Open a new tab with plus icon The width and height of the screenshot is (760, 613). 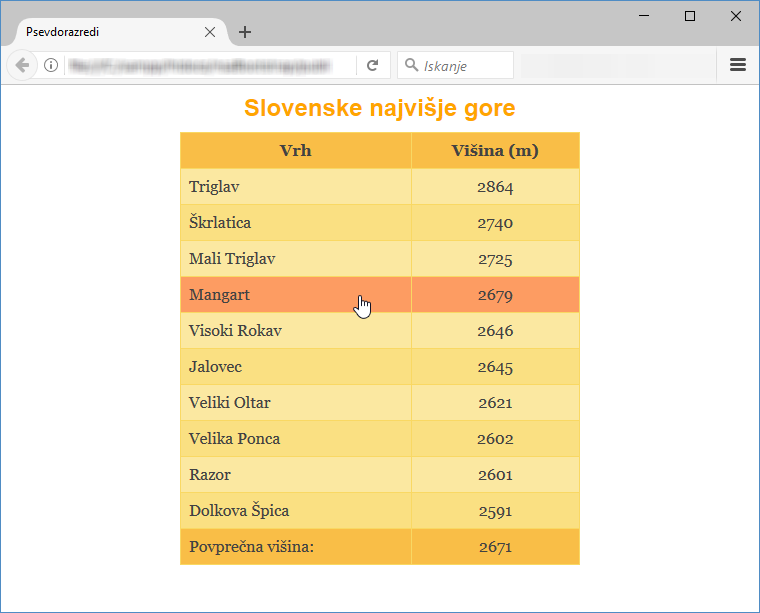245,32
